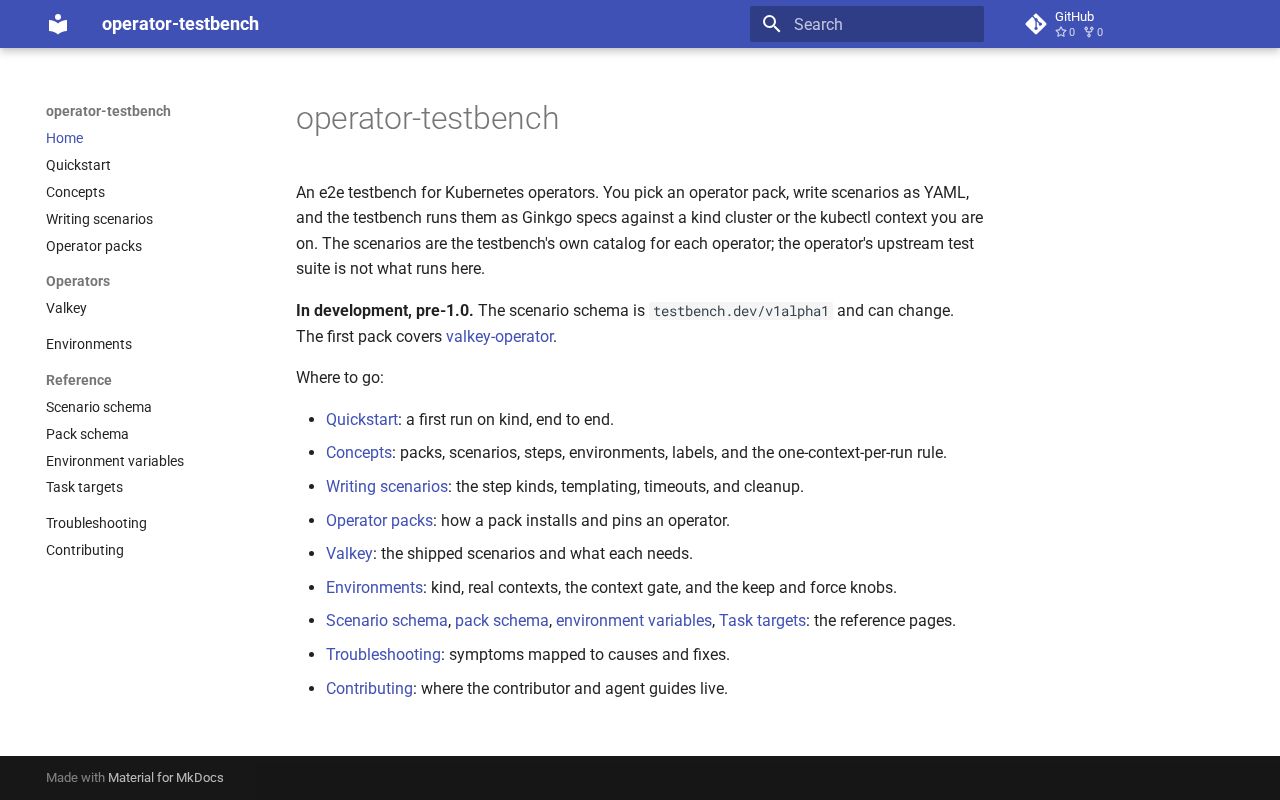Click the operator-testbench header title

tap(180, 24)
